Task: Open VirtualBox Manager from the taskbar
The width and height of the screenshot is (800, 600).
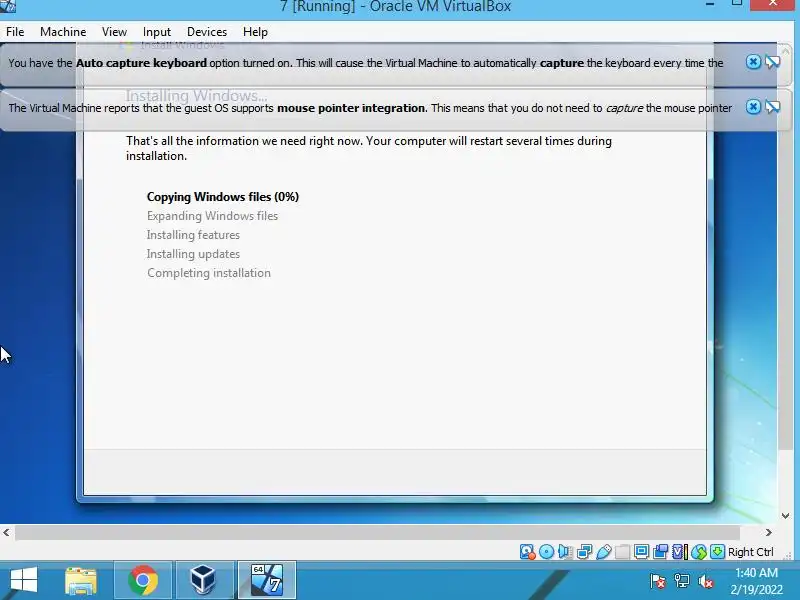Action: 203,580
